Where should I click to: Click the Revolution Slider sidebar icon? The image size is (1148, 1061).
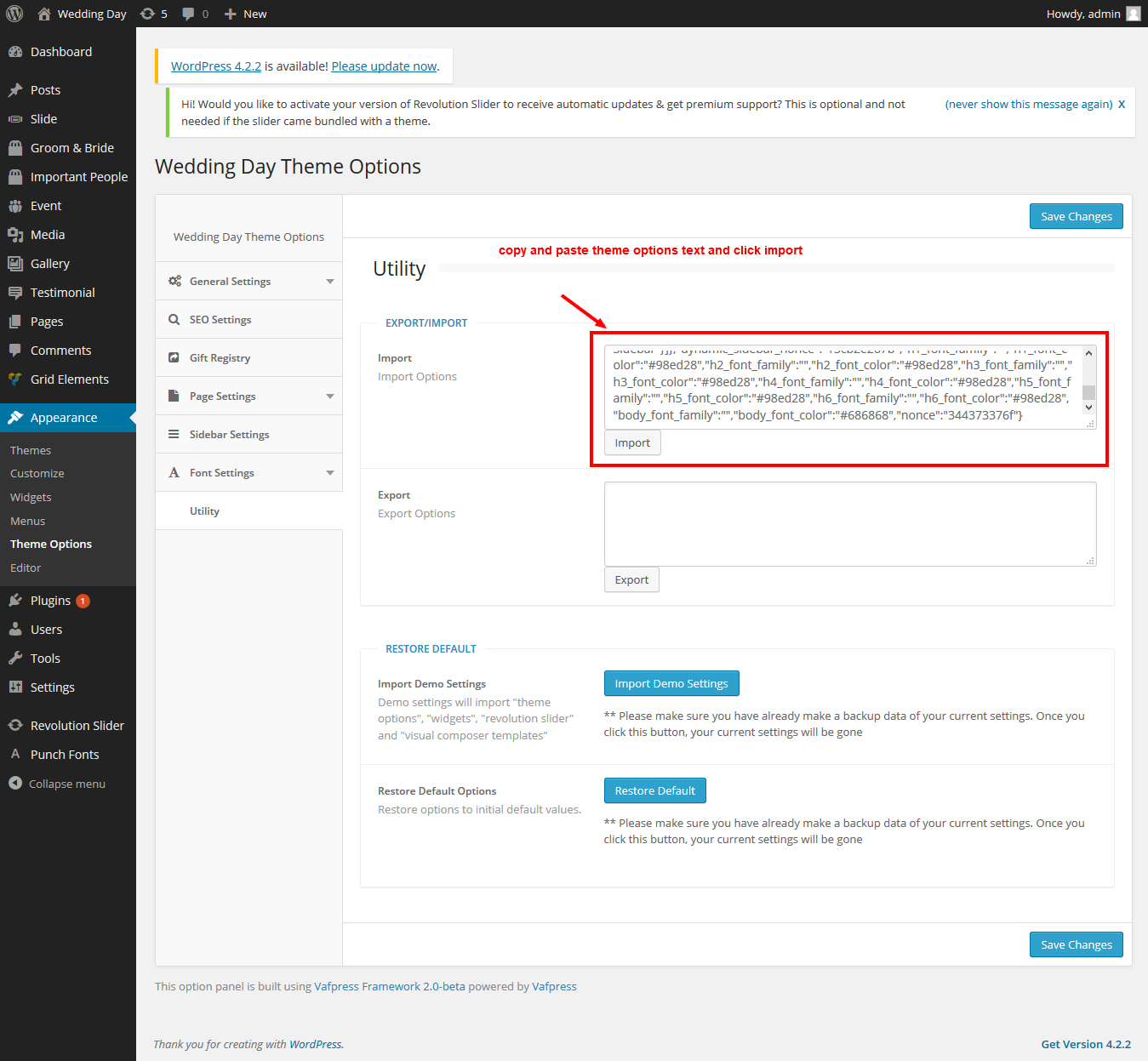[15, 726]
